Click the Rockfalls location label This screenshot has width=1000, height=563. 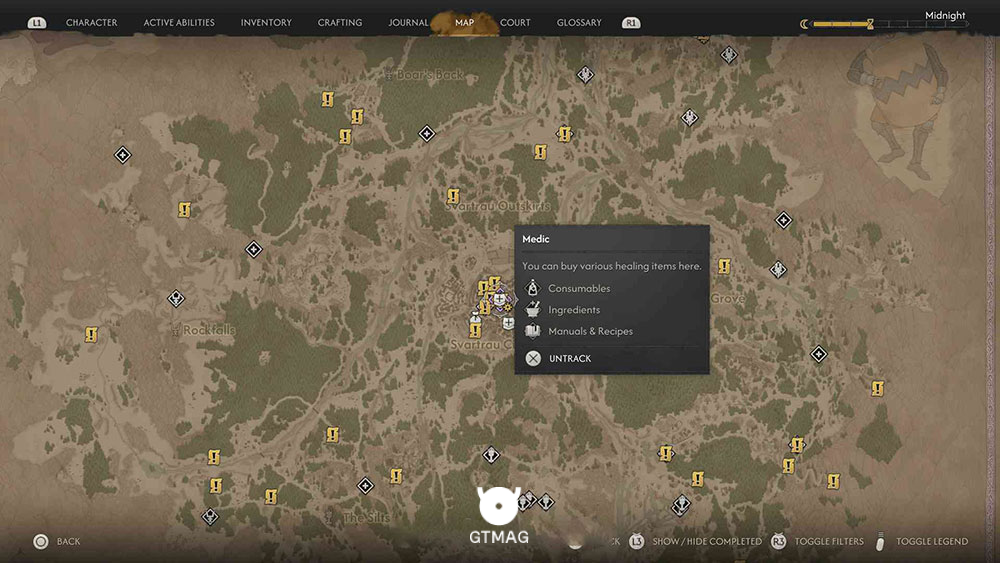point(209,330)
